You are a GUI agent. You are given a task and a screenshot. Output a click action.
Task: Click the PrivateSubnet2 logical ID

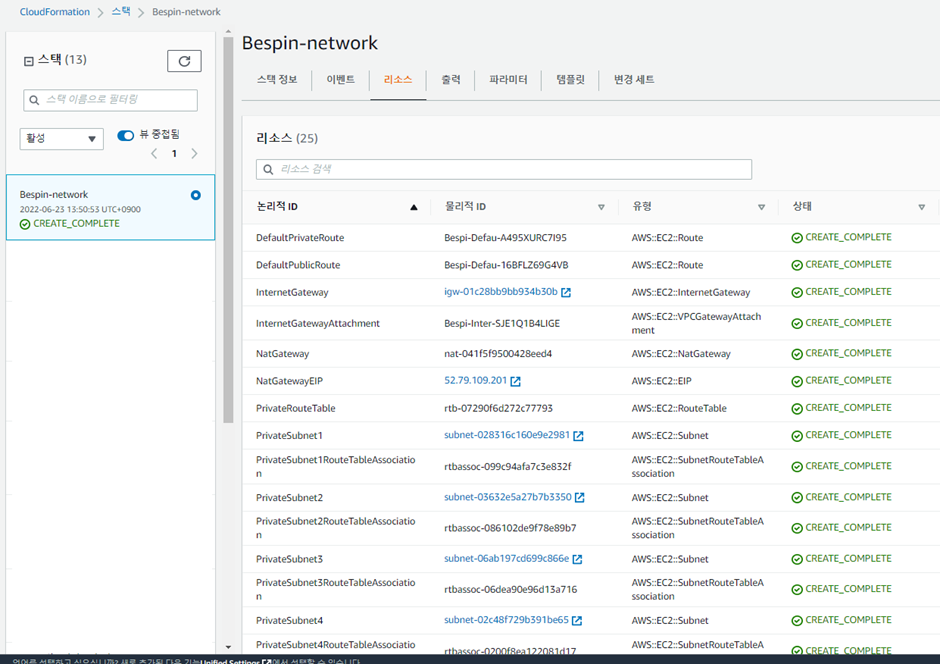point(289,498)
